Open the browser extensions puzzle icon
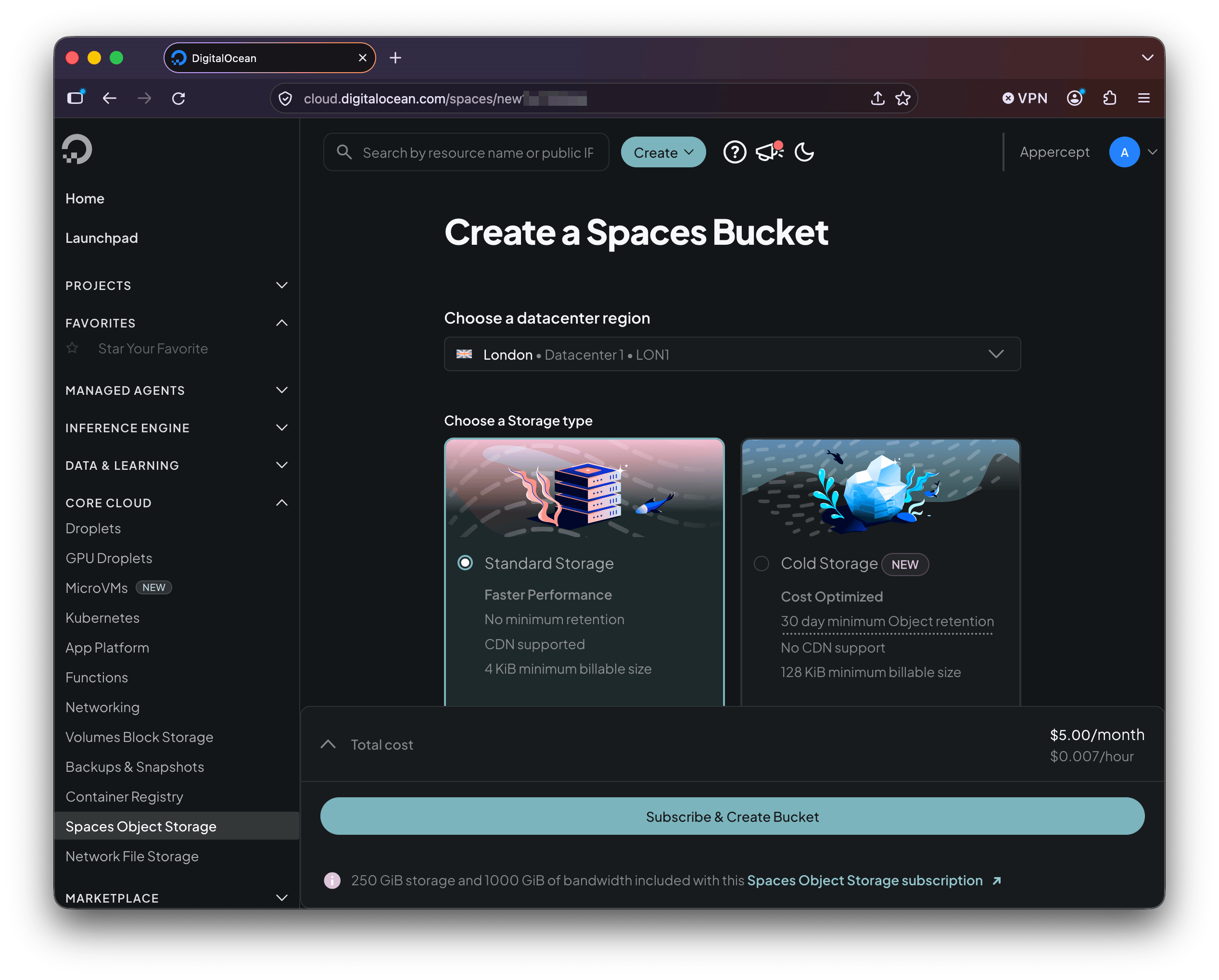1219x980 pixels. (1109, 99)
